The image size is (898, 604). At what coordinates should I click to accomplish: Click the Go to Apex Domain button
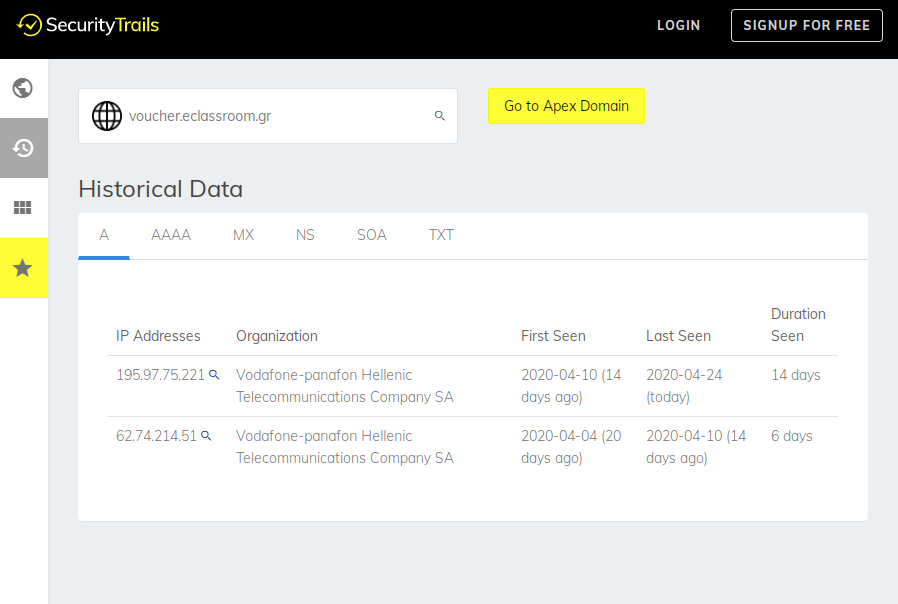point(566,106)
